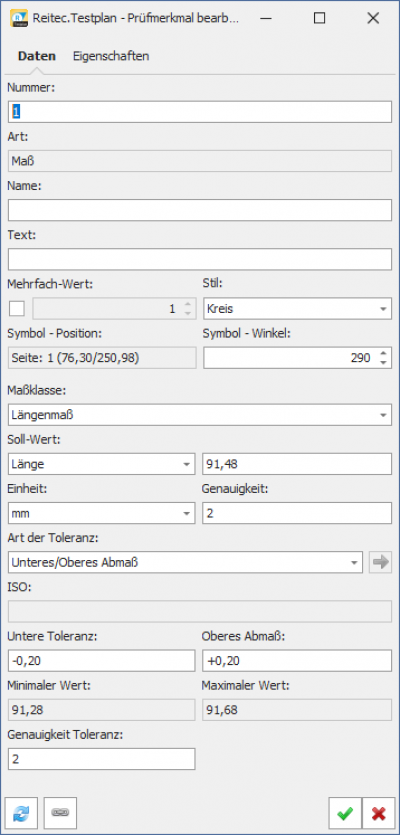Screen dimensions: 400x835
Task: Click the Reitec.Testplan app icon in title bar
Action: pos(19,19)
